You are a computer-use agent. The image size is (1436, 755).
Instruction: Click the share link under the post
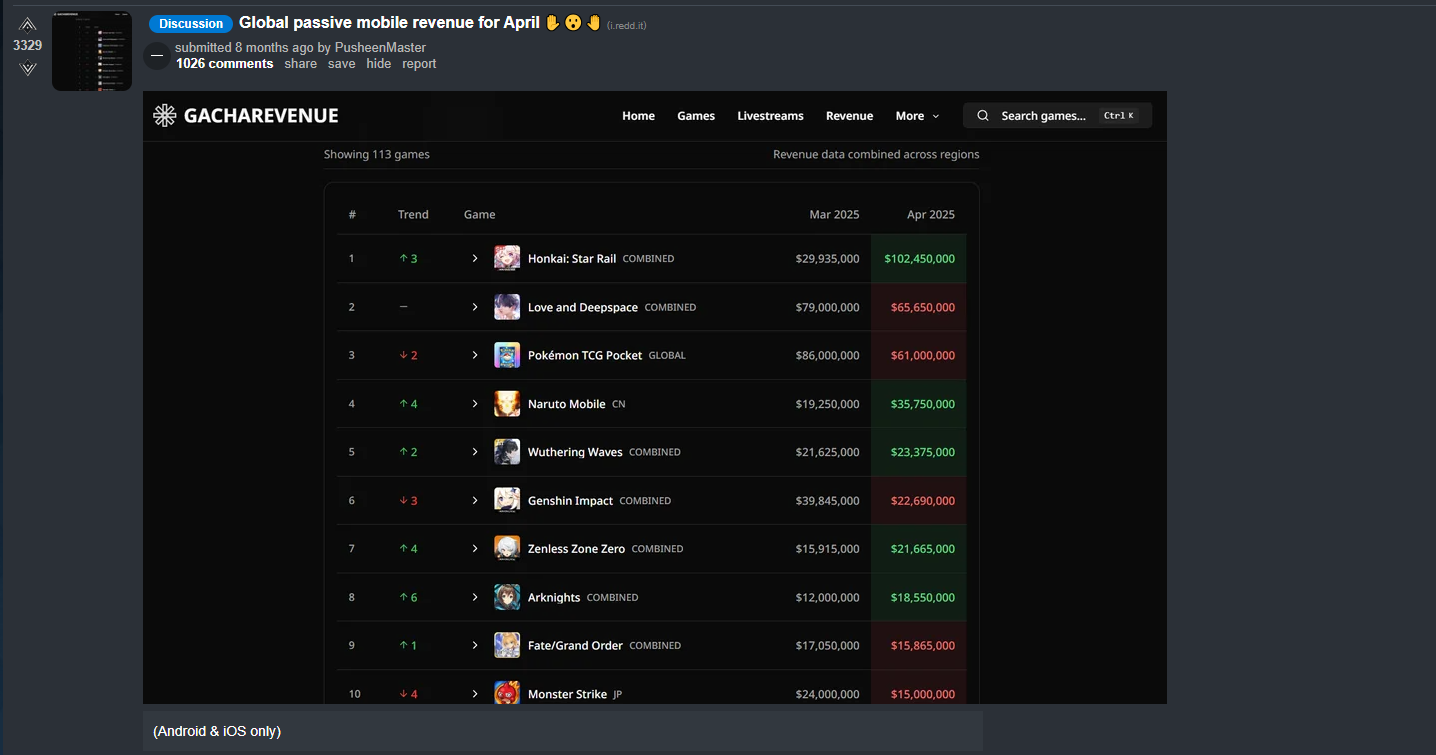click(300, 64)
